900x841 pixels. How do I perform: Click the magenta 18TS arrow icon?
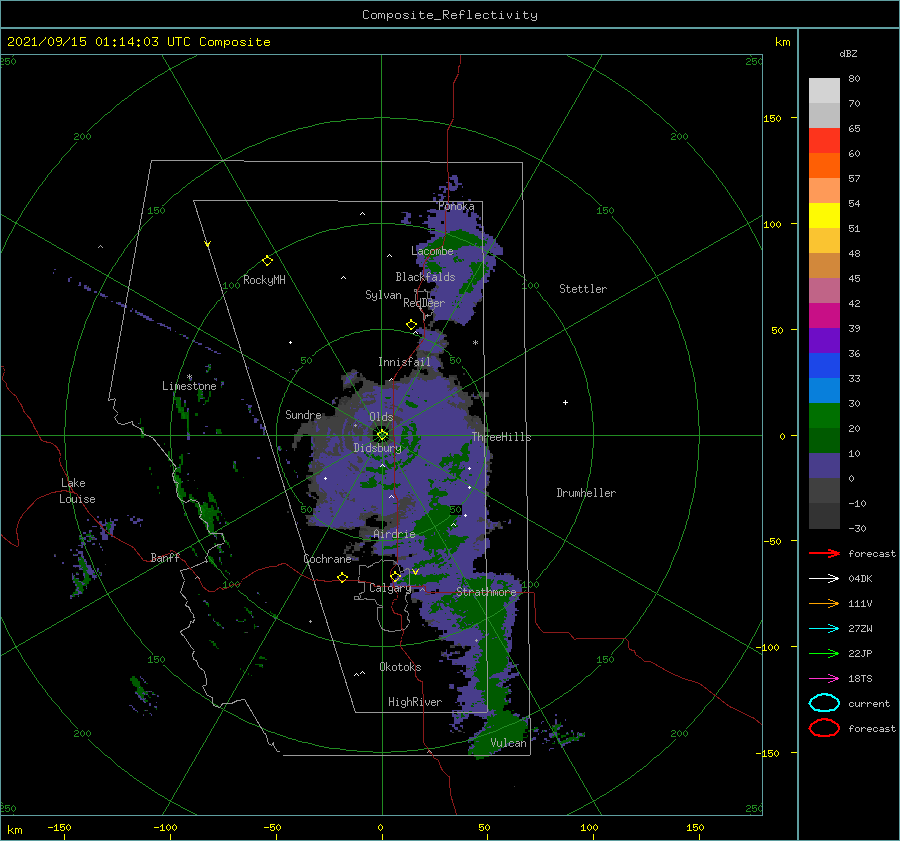tap(824, 678)
